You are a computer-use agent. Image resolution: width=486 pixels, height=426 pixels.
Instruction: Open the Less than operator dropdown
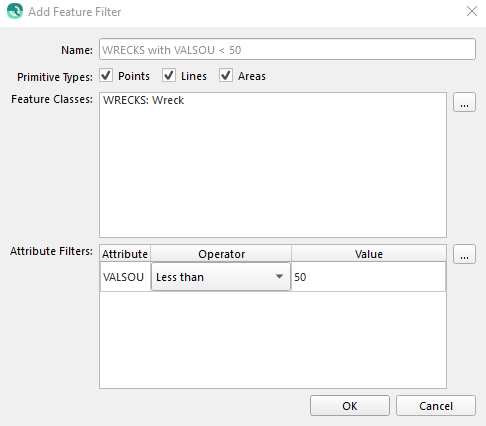tap(221, 277)
